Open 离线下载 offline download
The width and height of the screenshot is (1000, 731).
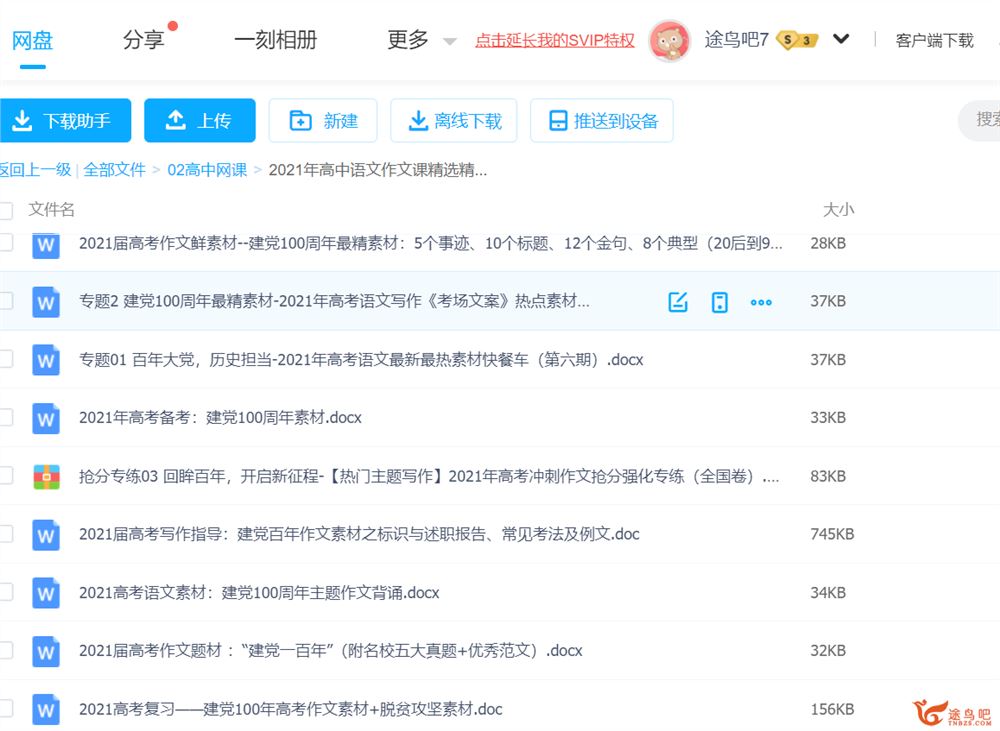453,121
